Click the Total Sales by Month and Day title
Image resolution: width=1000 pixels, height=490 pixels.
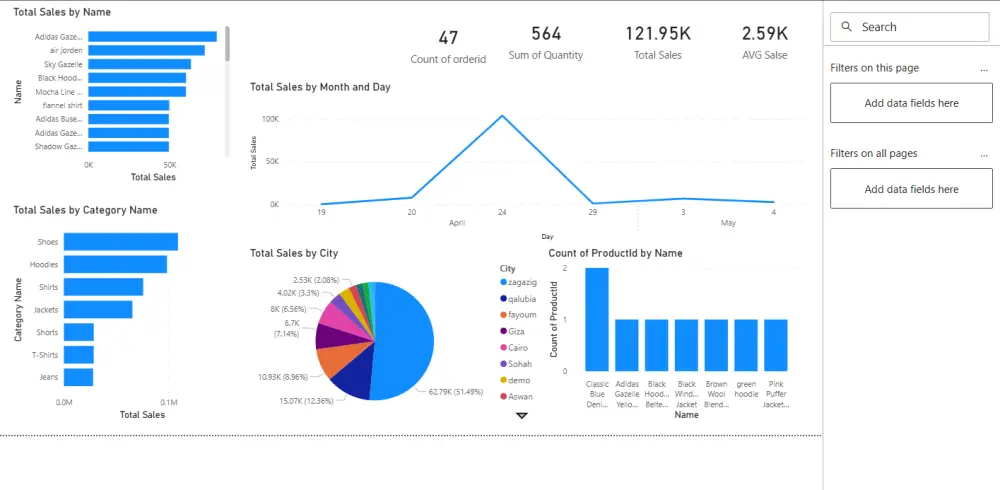pyautogui.click(x=320, y=87)
